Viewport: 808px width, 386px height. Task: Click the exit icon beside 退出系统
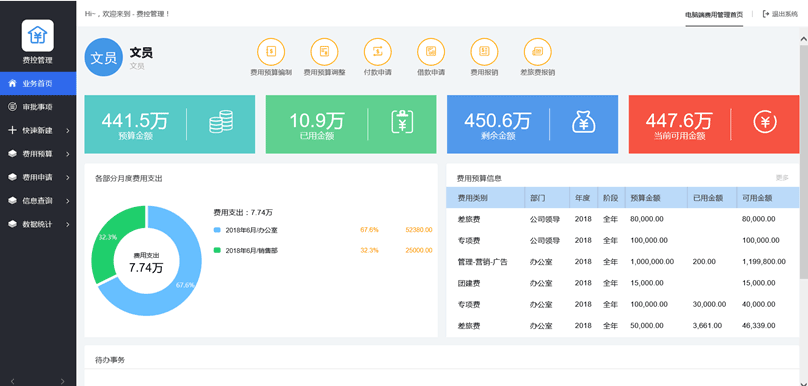coord(766,14)
